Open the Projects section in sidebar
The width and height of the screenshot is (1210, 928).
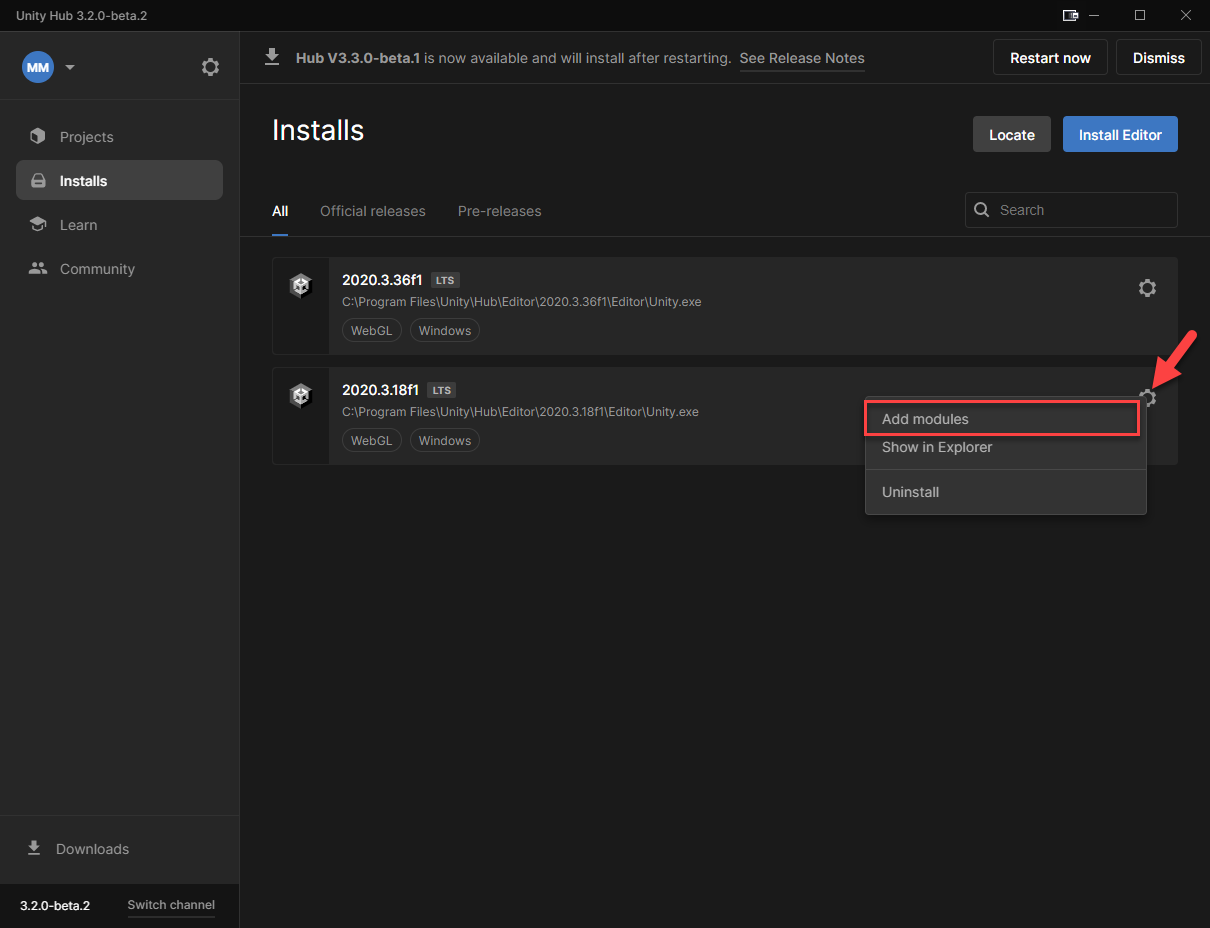(87, 137)
